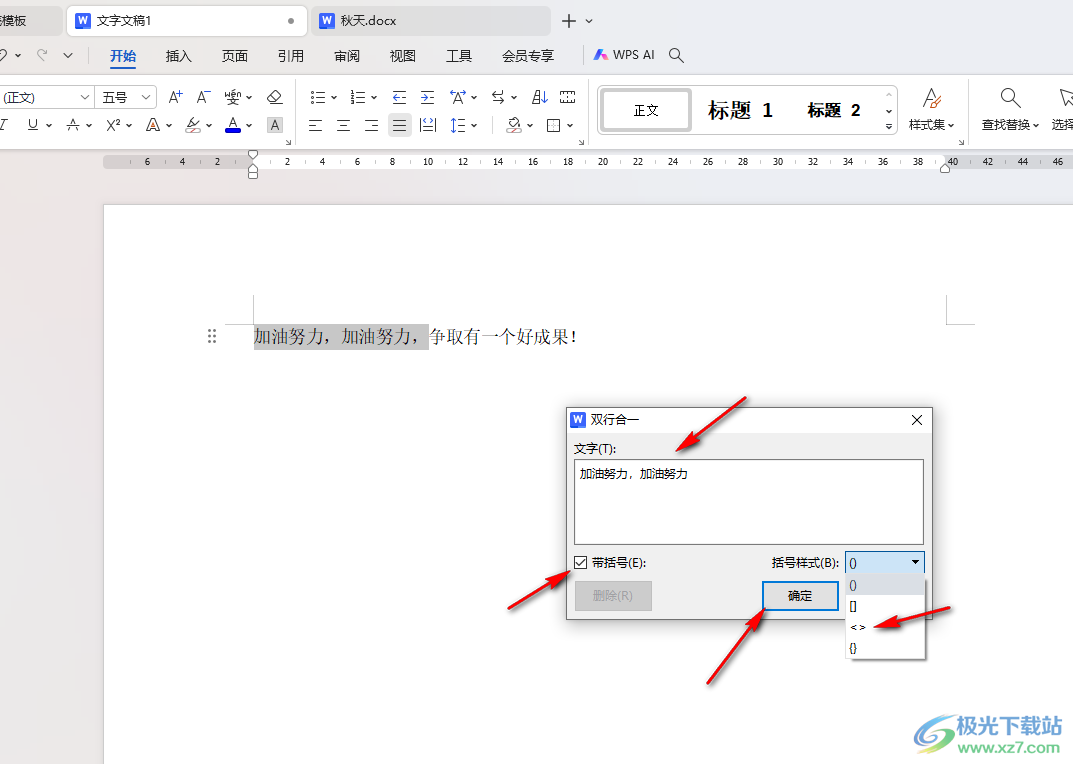The width and height of the screenshot is (1073, 764).
Task: Apply underline formatting
Action: coord(33,125)
